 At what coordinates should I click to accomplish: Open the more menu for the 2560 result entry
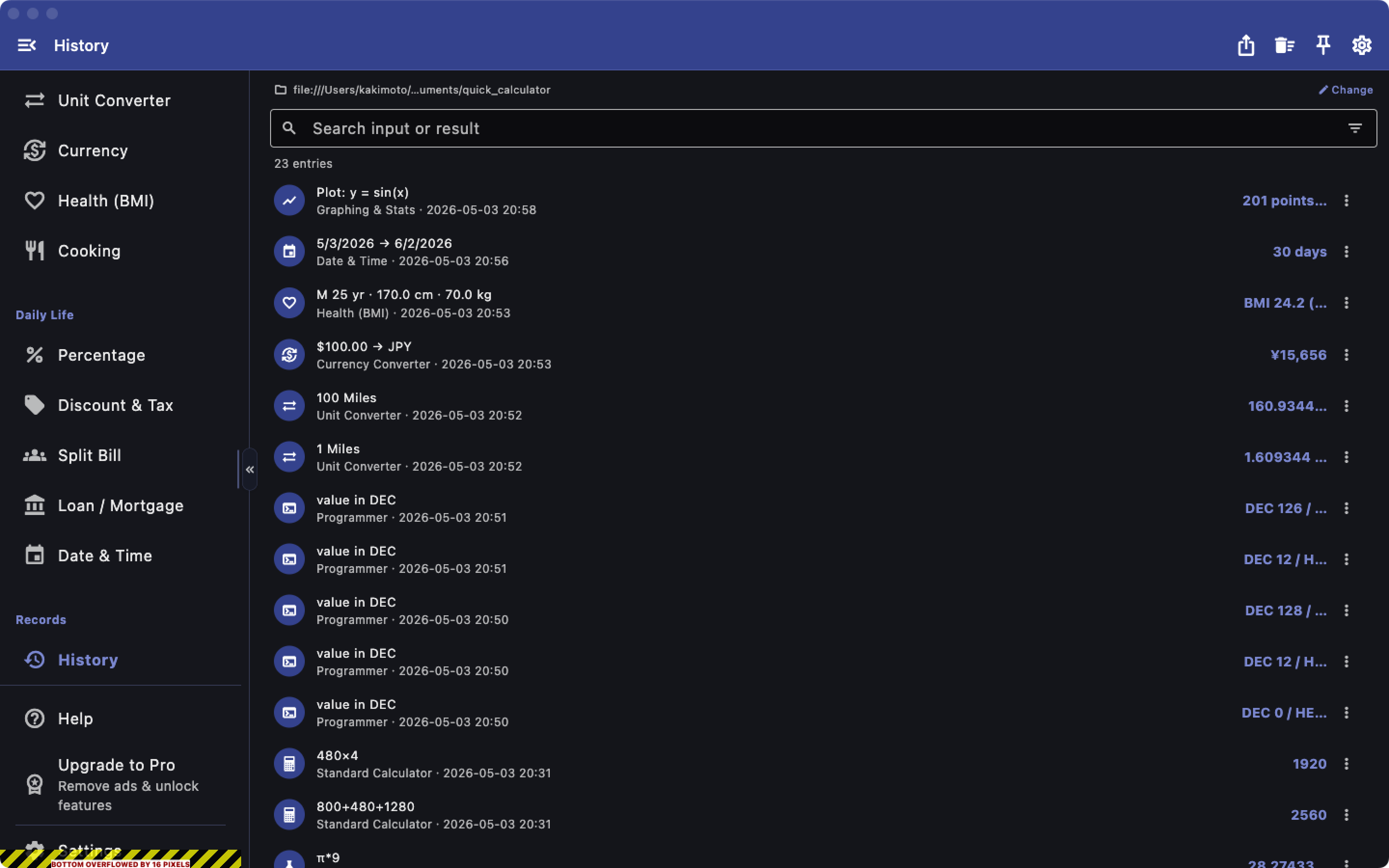click(1346, 814)
